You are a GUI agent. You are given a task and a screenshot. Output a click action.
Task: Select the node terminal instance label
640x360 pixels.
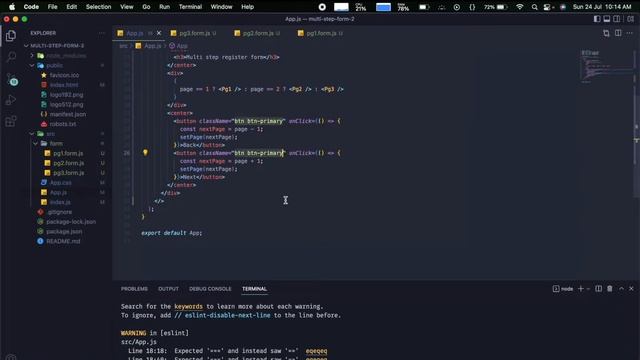[563, 289]
